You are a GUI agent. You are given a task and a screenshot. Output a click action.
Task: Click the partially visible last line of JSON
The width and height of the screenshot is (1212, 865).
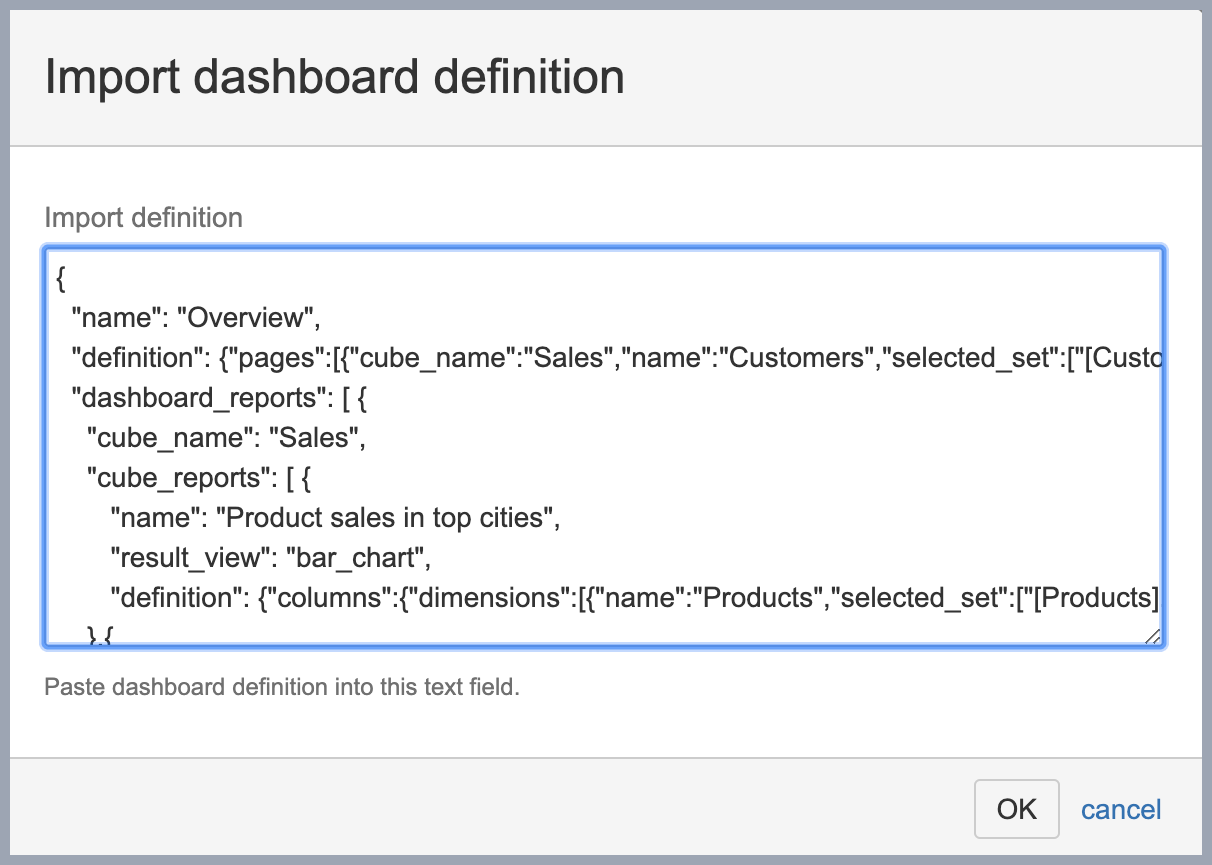[x=102, y=634]
